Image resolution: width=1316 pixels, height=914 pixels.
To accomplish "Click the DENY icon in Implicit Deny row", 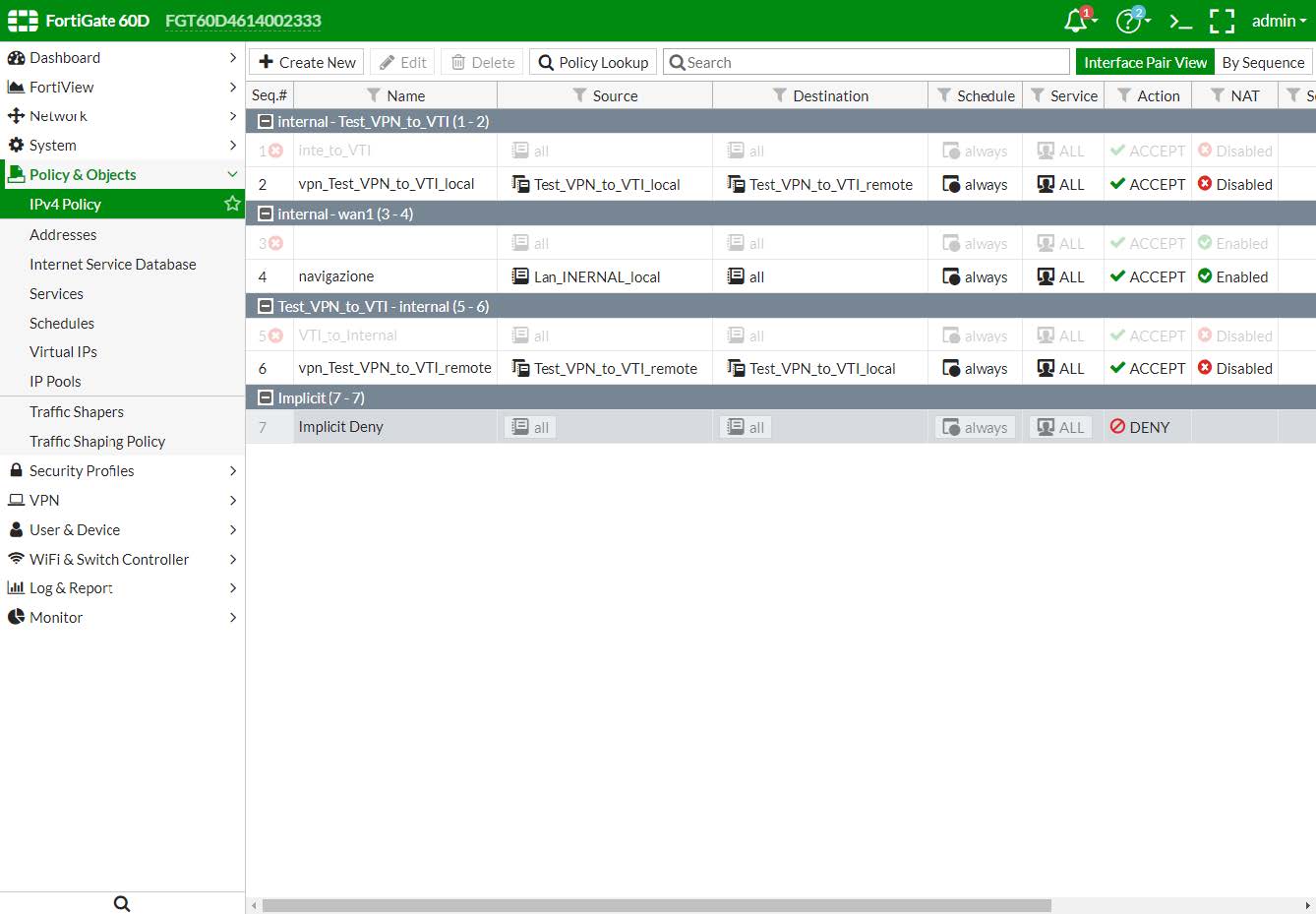I will click(1117, 427).
